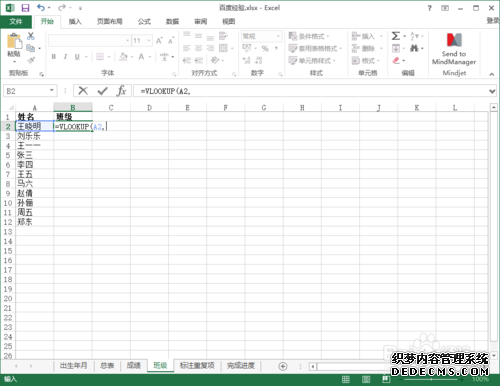This screenshot has height=386, width=500.
Task: Add a new sheet with the plus icon
Action: 283,366
